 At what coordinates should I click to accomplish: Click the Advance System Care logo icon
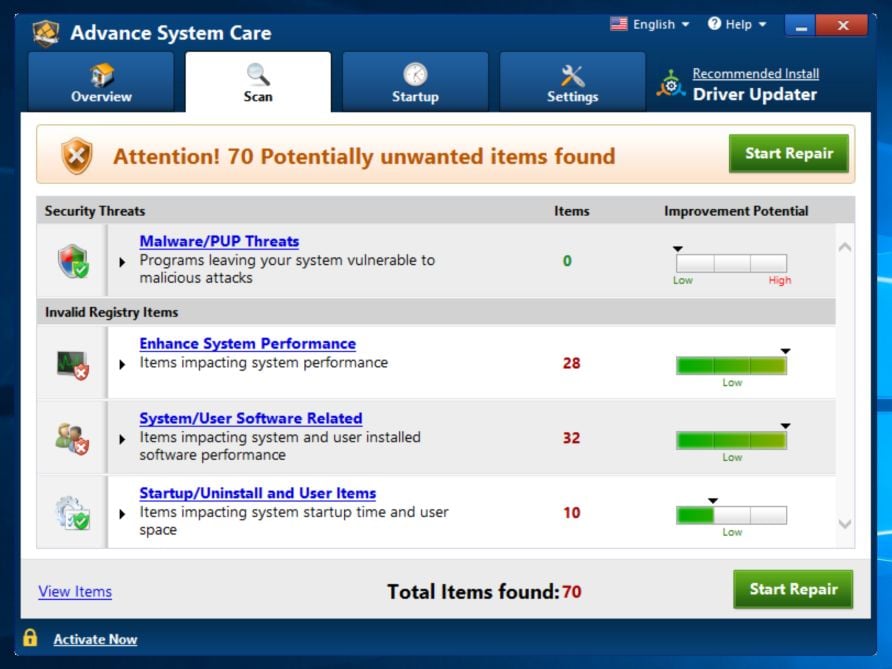46,32
